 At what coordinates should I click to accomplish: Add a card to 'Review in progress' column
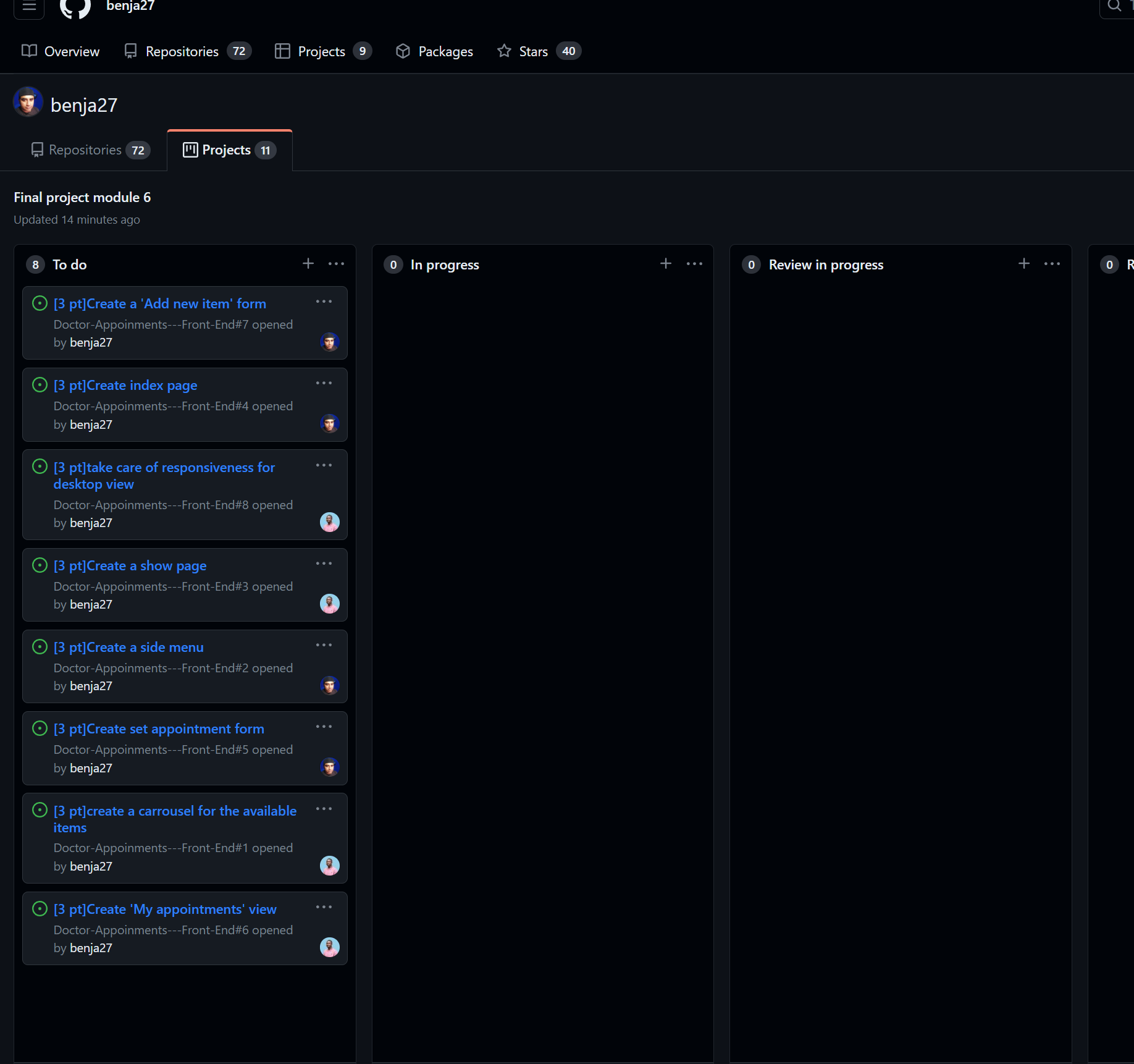click(x=1023, y=264)
